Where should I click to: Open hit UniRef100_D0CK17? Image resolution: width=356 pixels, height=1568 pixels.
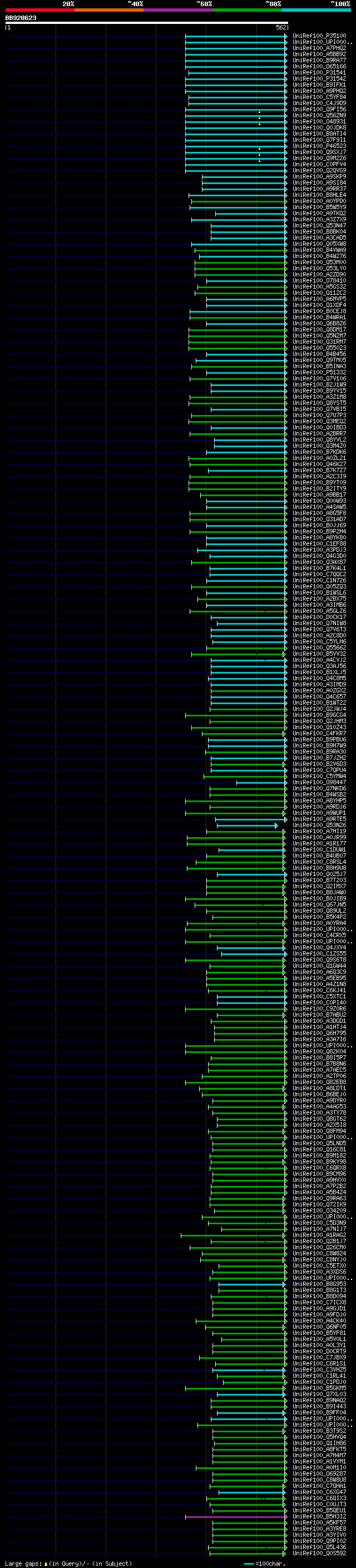(x=319, y=617)
